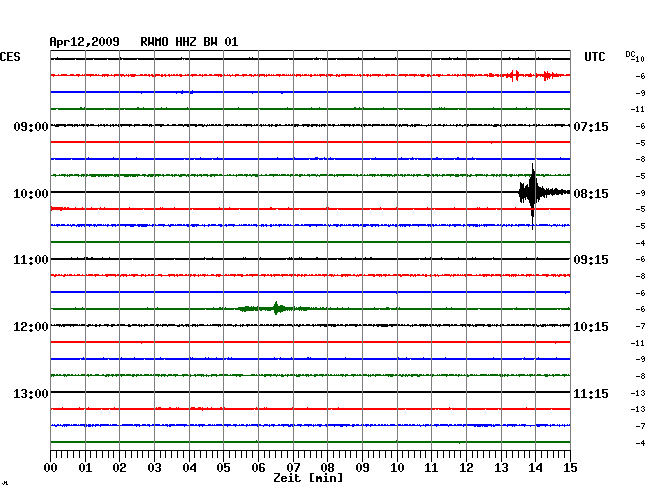
Task: Click the -7 DC value beside 10:15
Action: pos(640,327)
